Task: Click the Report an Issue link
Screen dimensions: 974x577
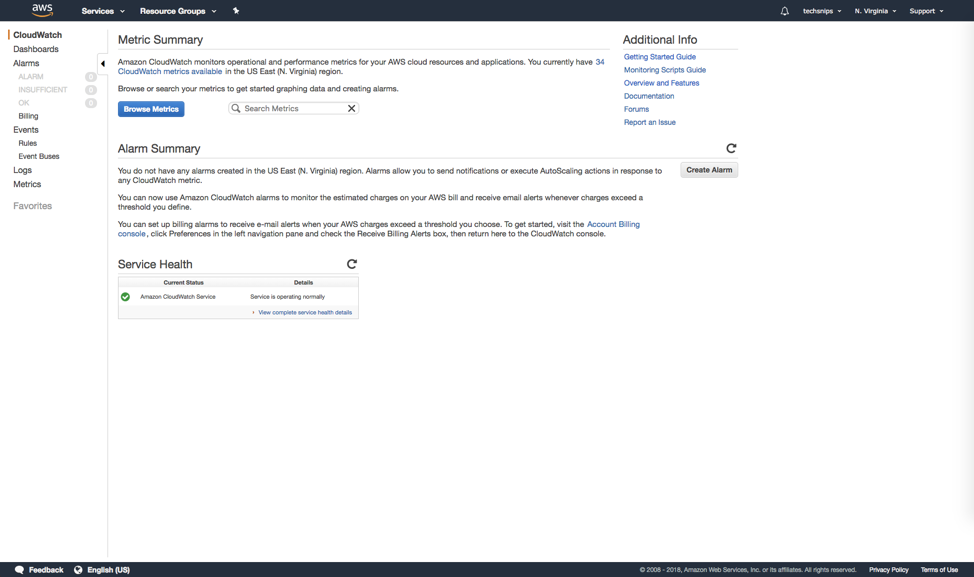Action: (x=650, y=122)
